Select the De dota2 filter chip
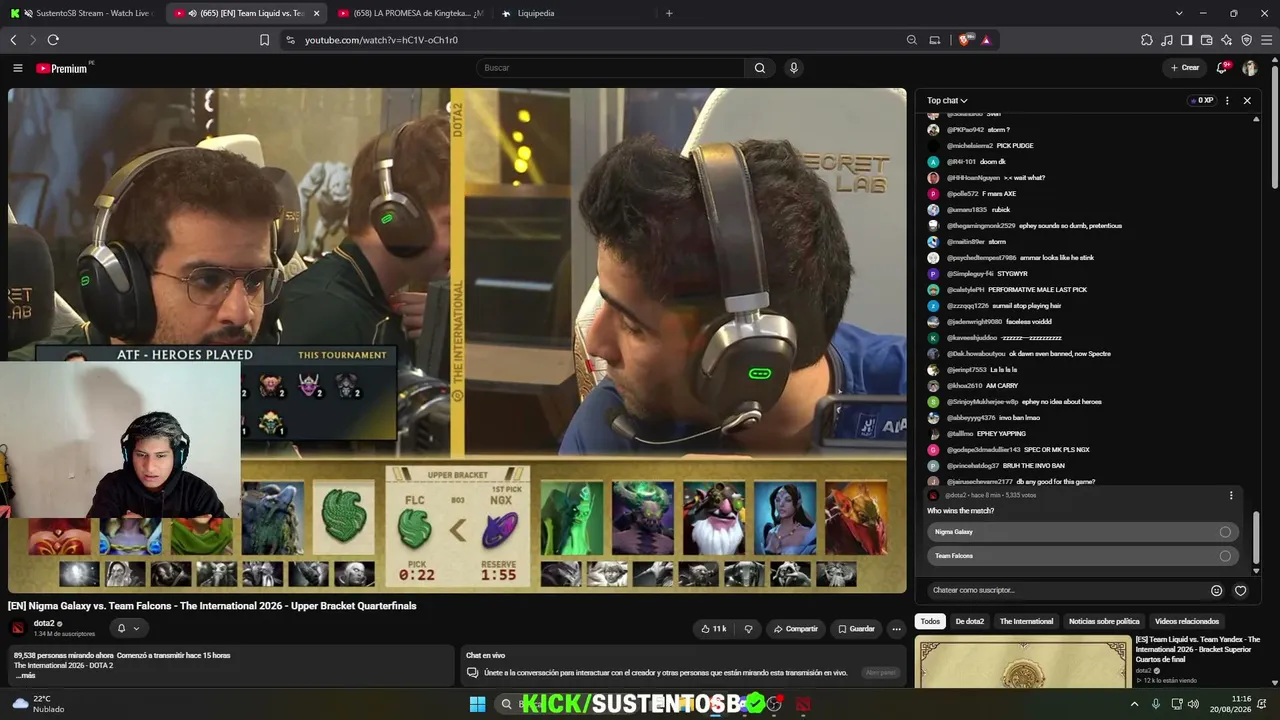The image size is (1280, 720). click(969, 621)
